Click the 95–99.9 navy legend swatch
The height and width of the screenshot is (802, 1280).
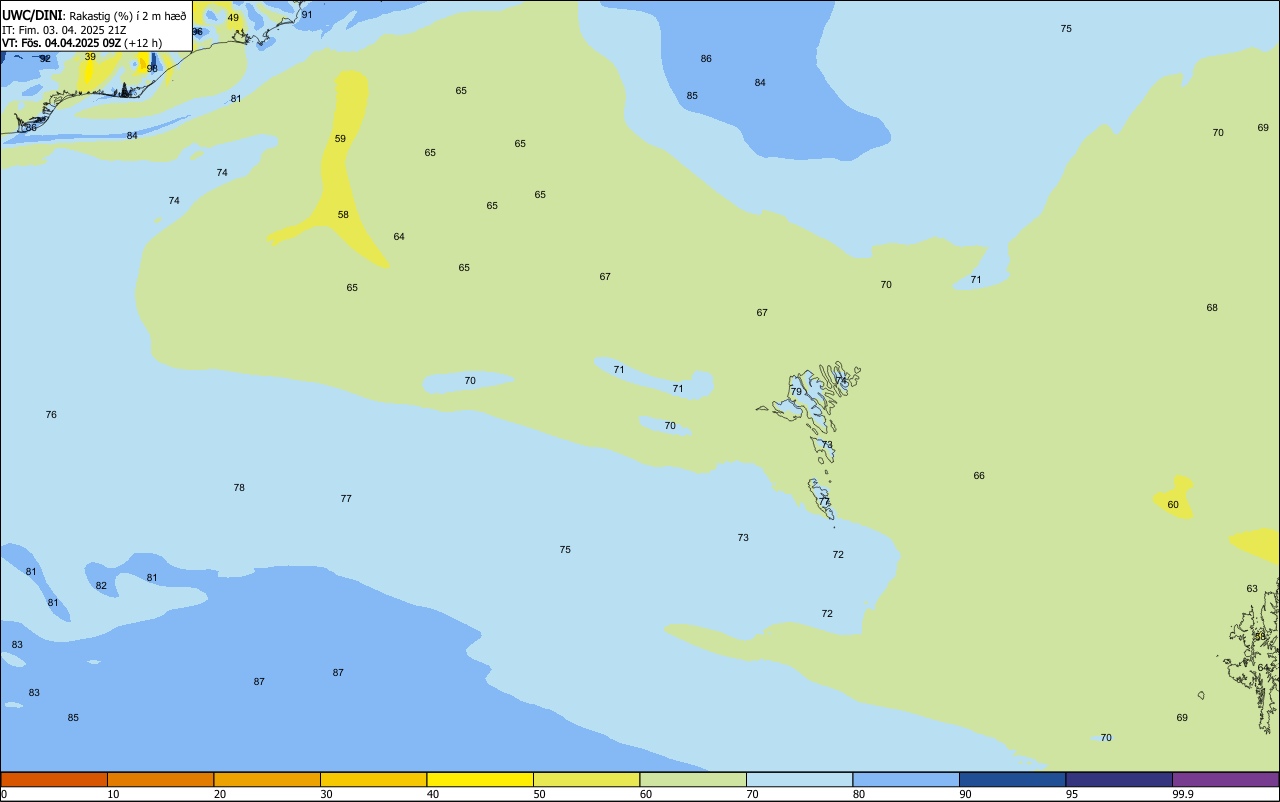[1119, 779]
